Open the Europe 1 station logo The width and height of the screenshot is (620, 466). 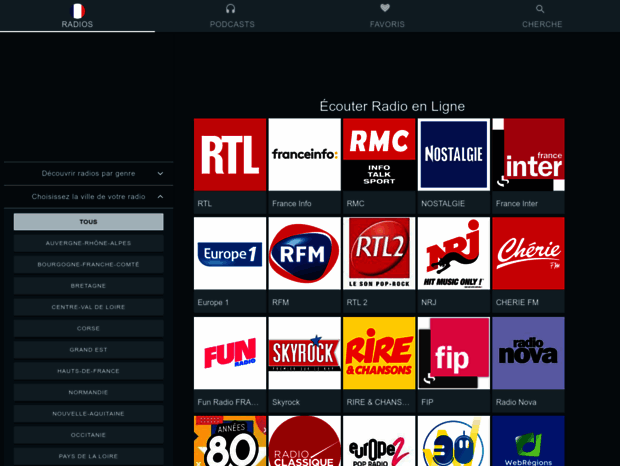230,253
